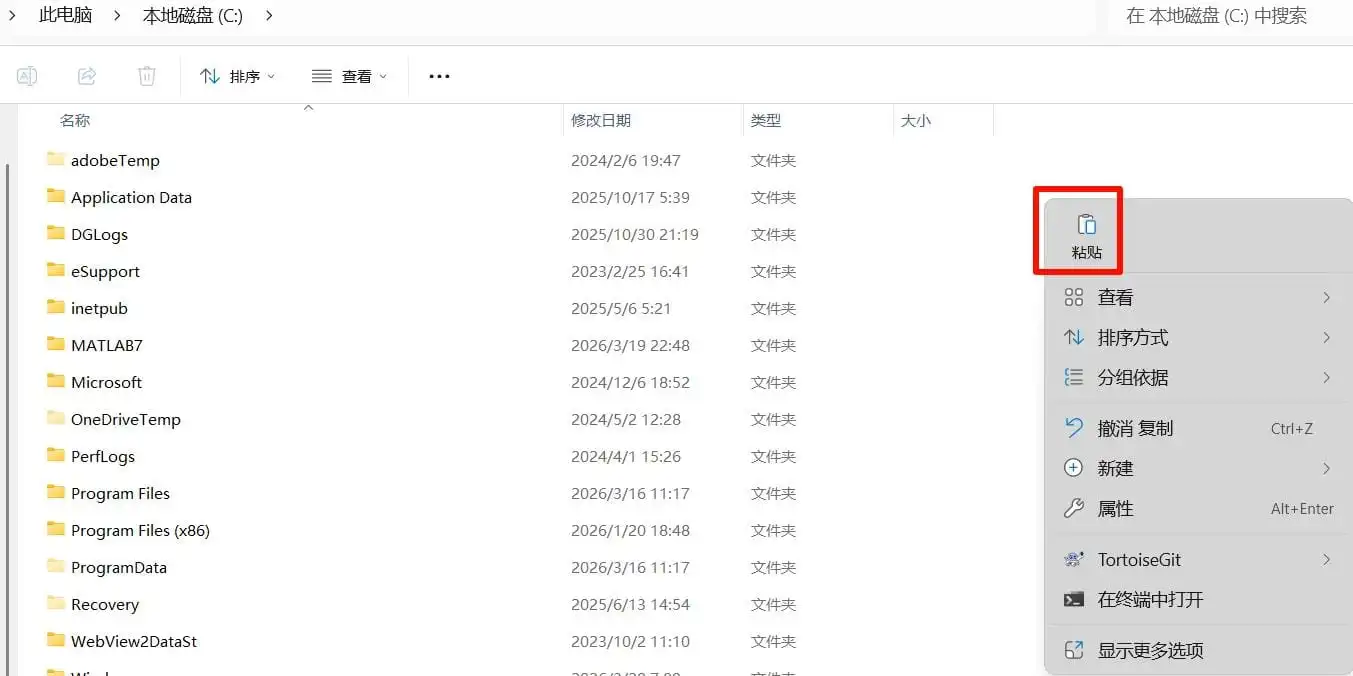This screenshot has height=676, width=1353.
Task: Choose 显示更多选项 in the context menu
Action: pyautogui.click(x=1198, y=650)
